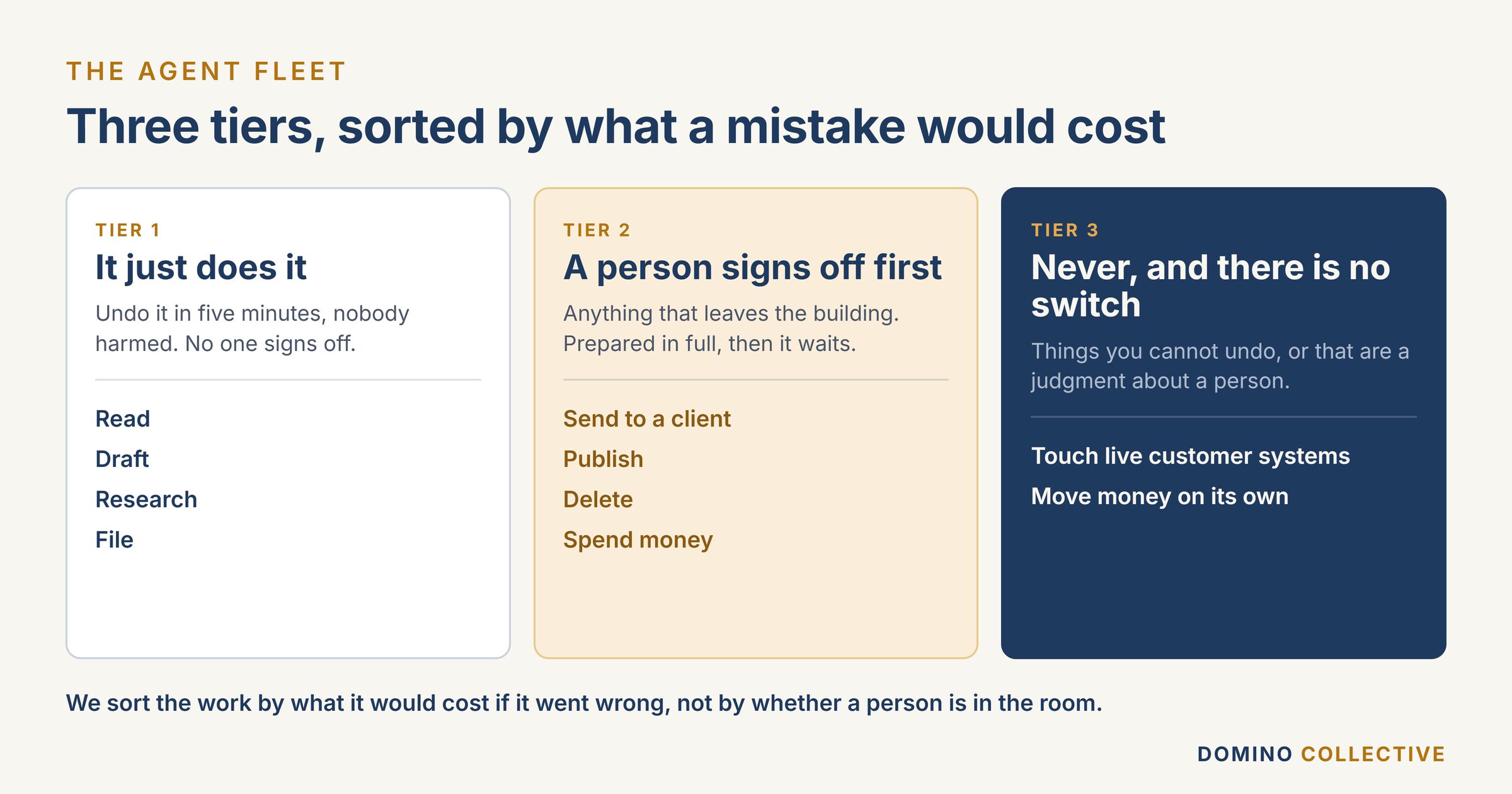Click the 'Spend money' item
The height and width of the screenshot is (794, 1512).
[638, 540]
